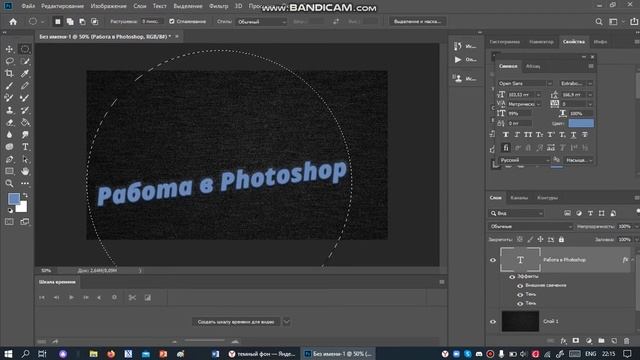Select the Move tool
Screen dimensions: 640x360
pyautogui.click(x=9, y=49)
